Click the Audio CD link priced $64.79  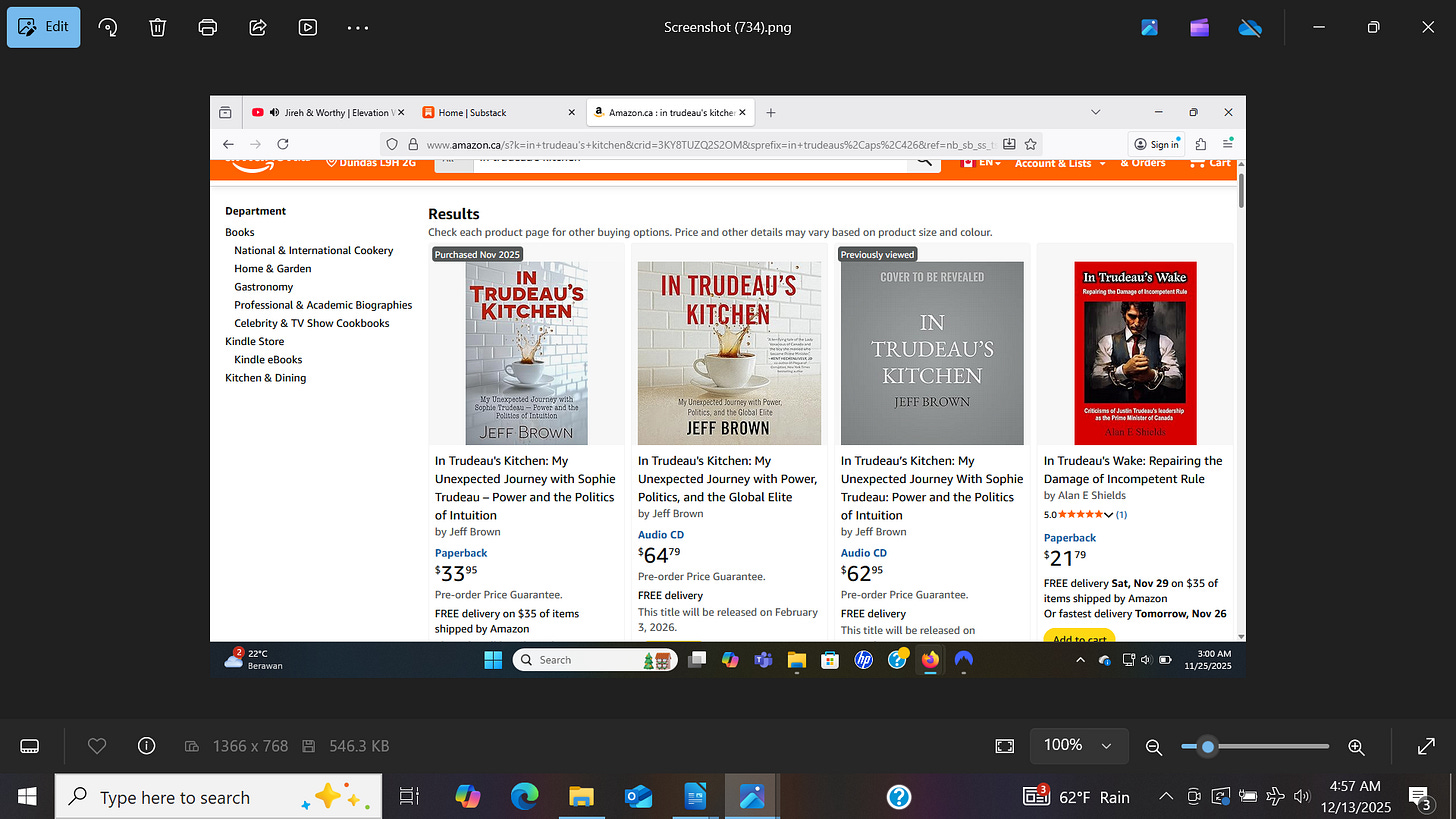point(661,534)
